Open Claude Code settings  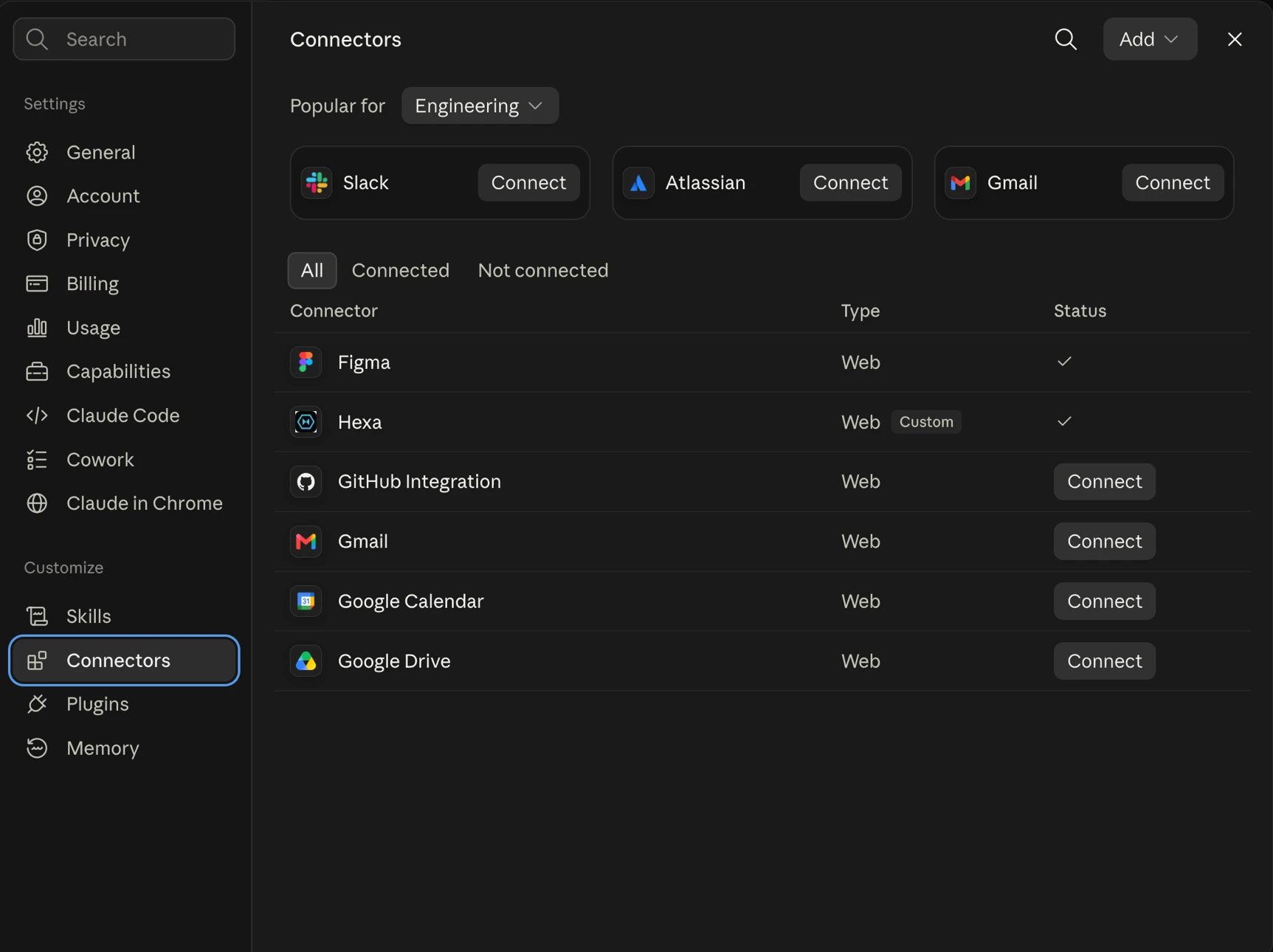coord(124,415)
